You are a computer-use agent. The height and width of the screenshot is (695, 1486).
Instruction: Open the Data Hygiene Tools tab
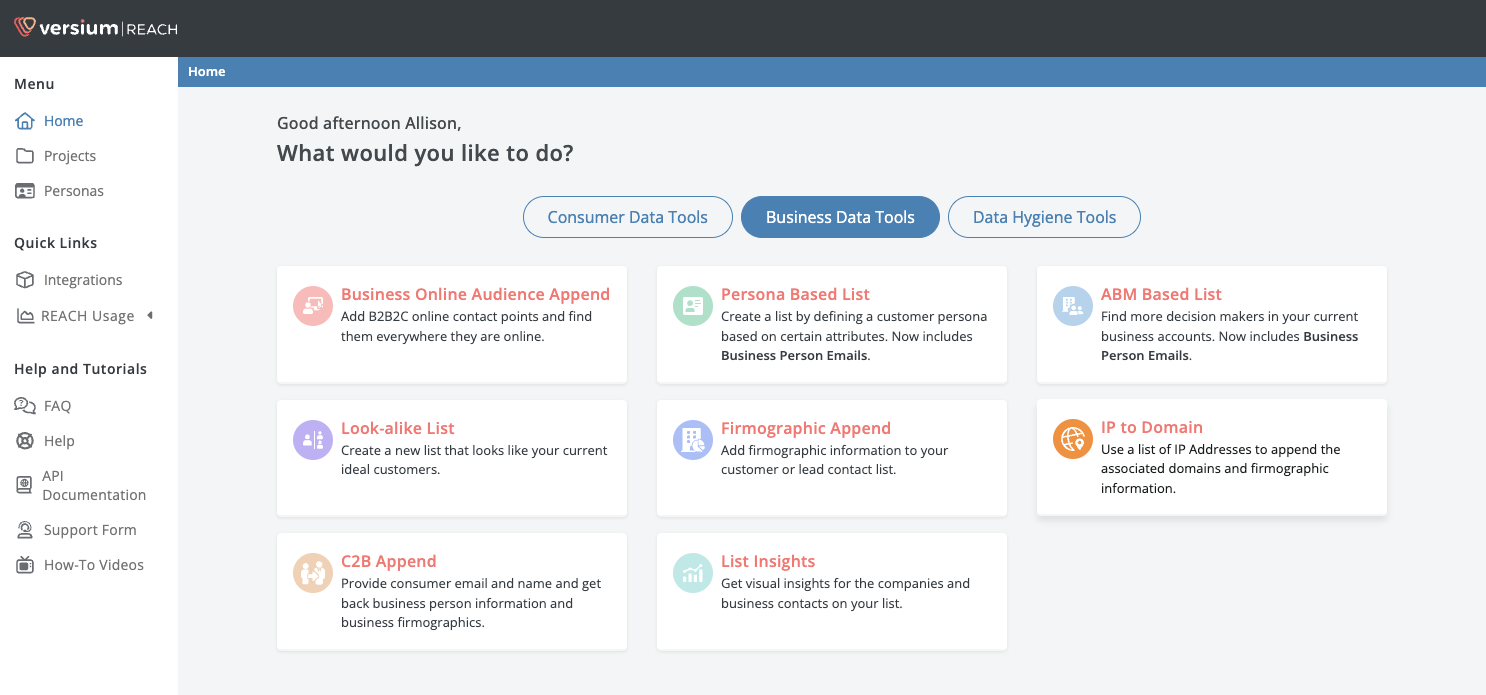click(1043, 217)
